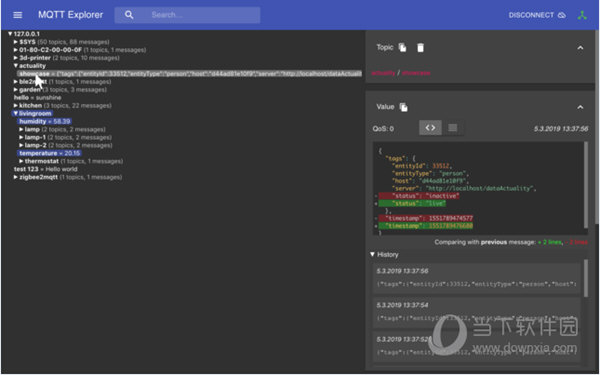This screenshot has width=600, height=375.
Task: Select history entry 5.3.2019 13:37:56
Action: click(x=477, y=278)
